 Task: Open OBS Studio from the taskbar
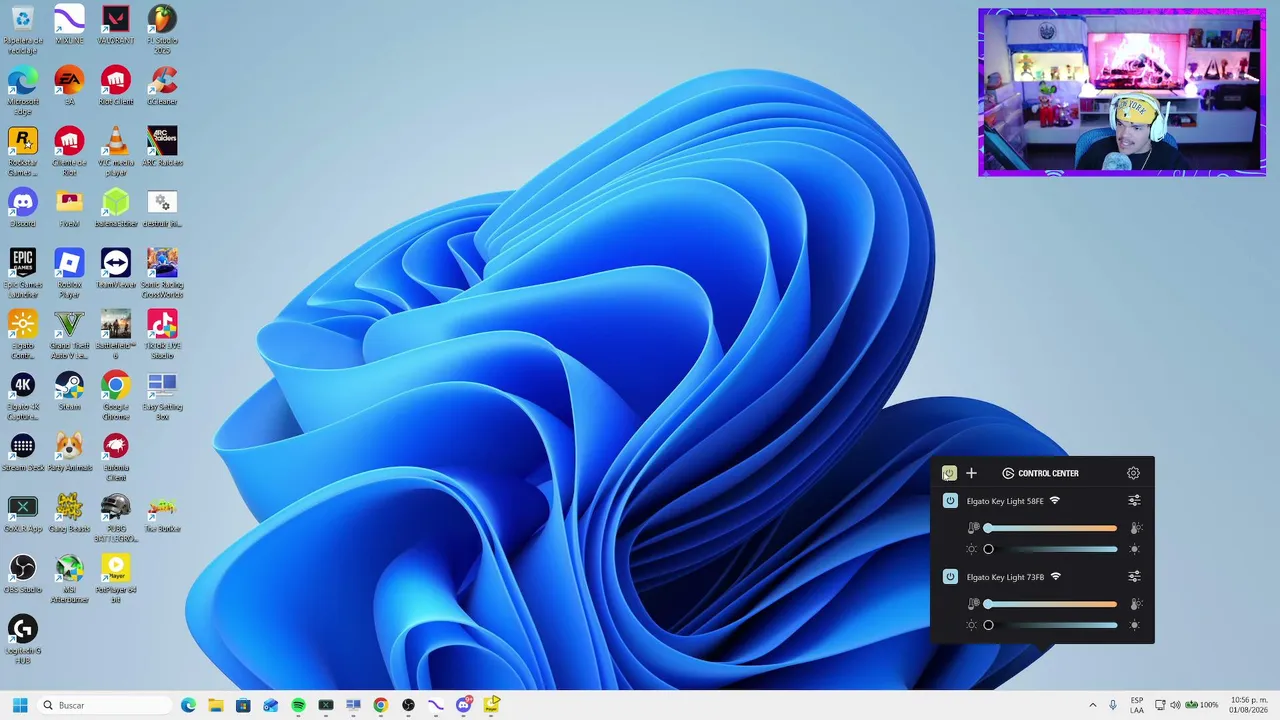[408, 705]
